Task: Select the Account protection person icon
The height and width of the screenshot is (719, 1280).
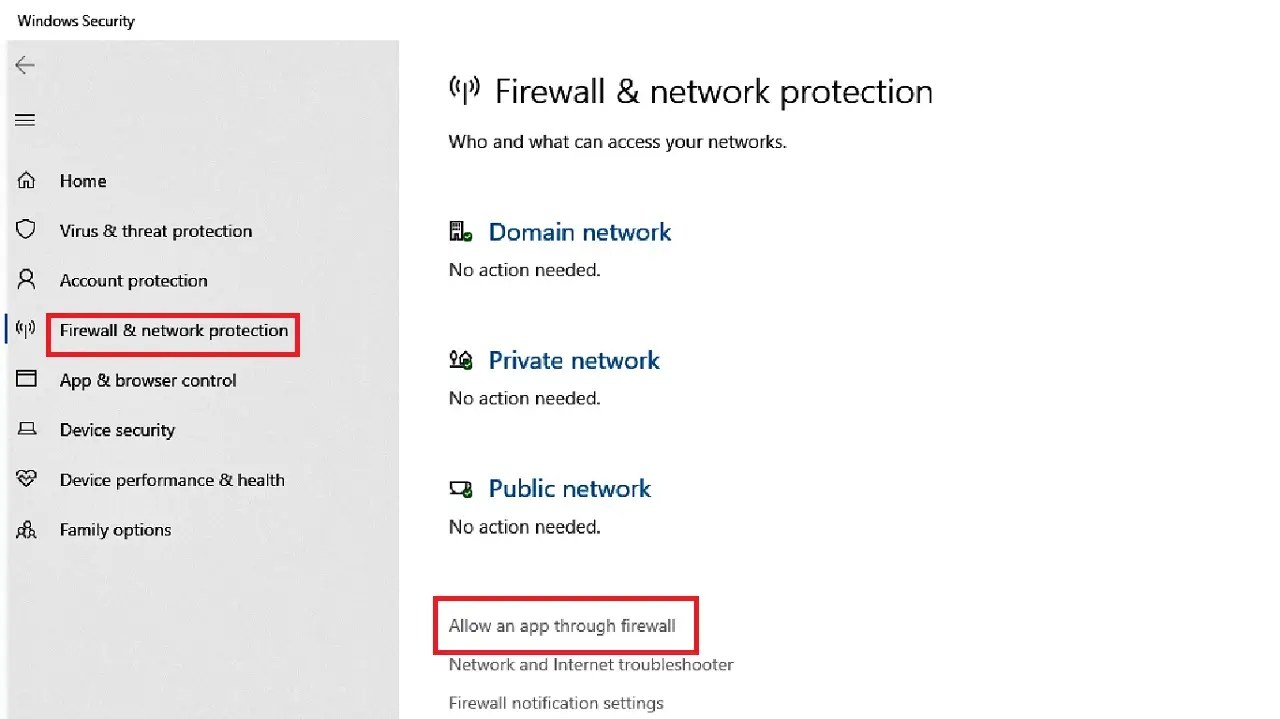Action: click(x=25, y=280)
